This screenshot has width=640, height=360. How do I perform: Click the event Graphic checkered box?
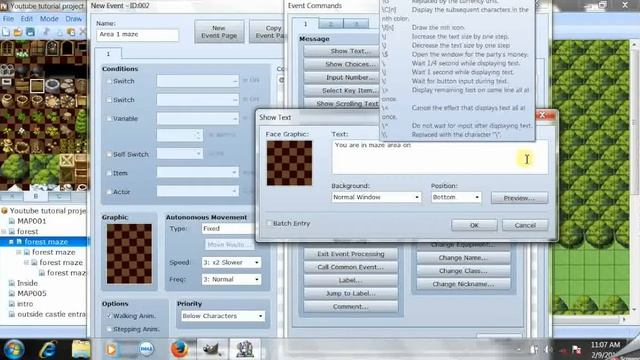pyautogui.click(x=129, y=253)
